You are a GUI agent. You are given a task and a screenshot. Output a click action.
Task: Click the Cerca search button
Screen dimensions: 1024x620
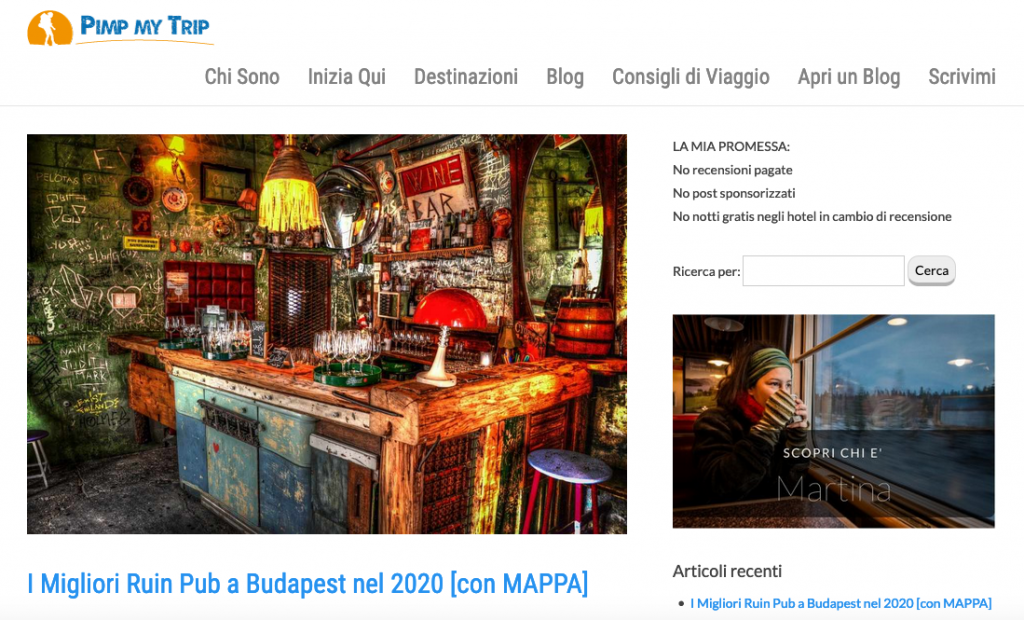pyautogui.click(x=931, y=270)
